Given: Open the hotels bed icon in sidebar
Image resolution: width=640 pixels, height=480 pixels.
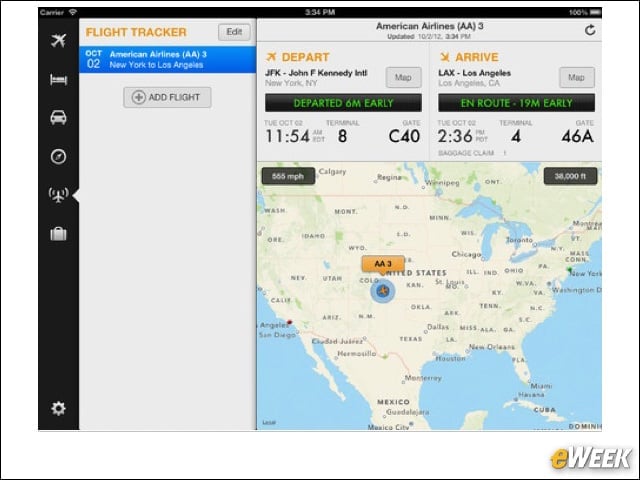Looking at the screenshot, I should [x=58, y=79].
